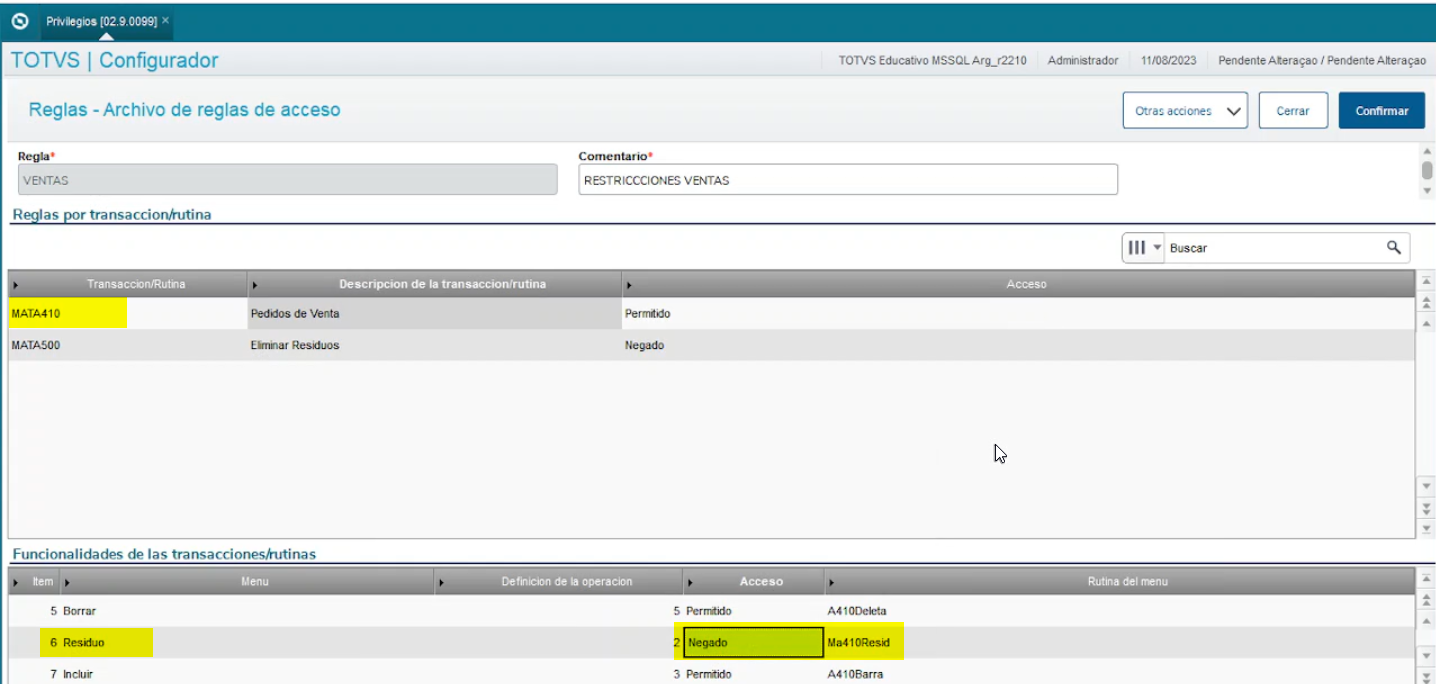The width and height of the screenshot is (1436, 684).
Task: Click the Pendente Alteraçao status label
Action: 1322,60
